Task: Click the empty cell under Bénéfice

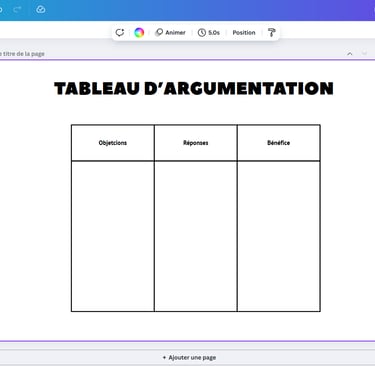Action: [279, 236]
